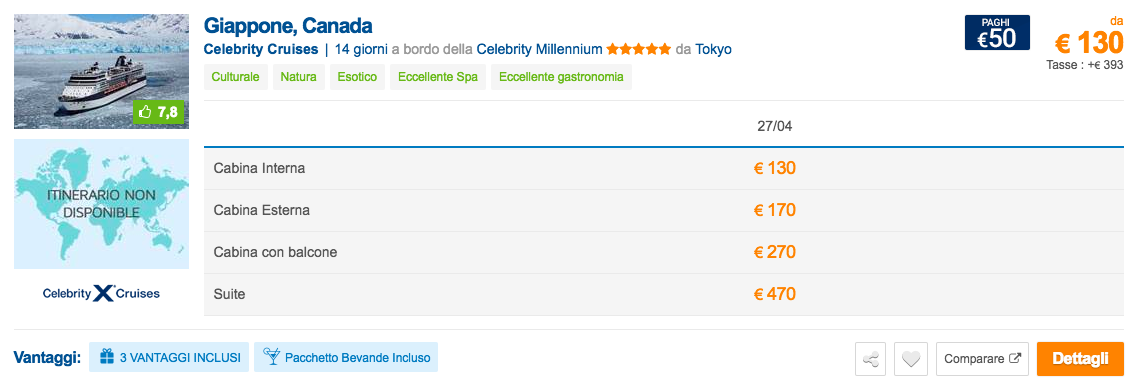
Task: Click the itinerario non disponibile map
Action: tap(101, 204)
